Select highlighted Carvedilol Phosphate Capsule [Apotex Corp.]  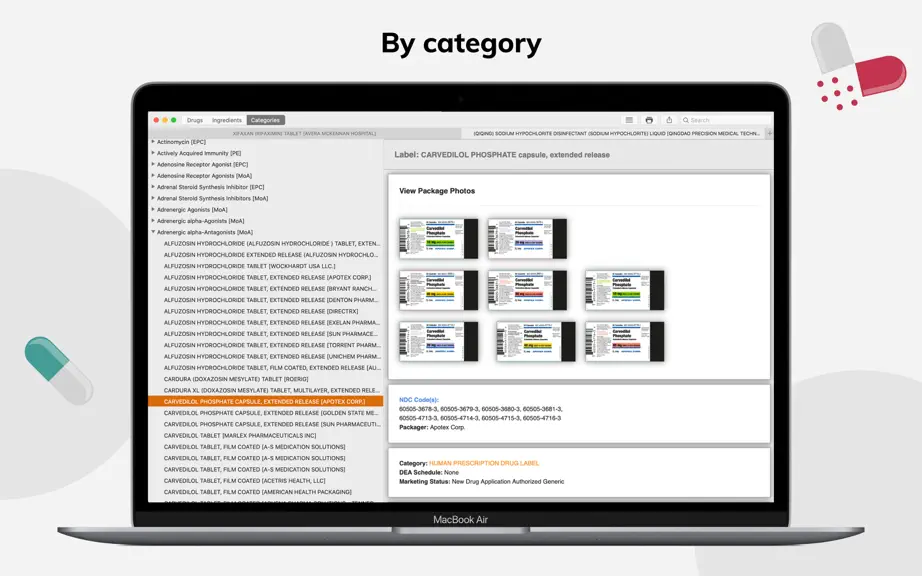[x=266, y=401]
